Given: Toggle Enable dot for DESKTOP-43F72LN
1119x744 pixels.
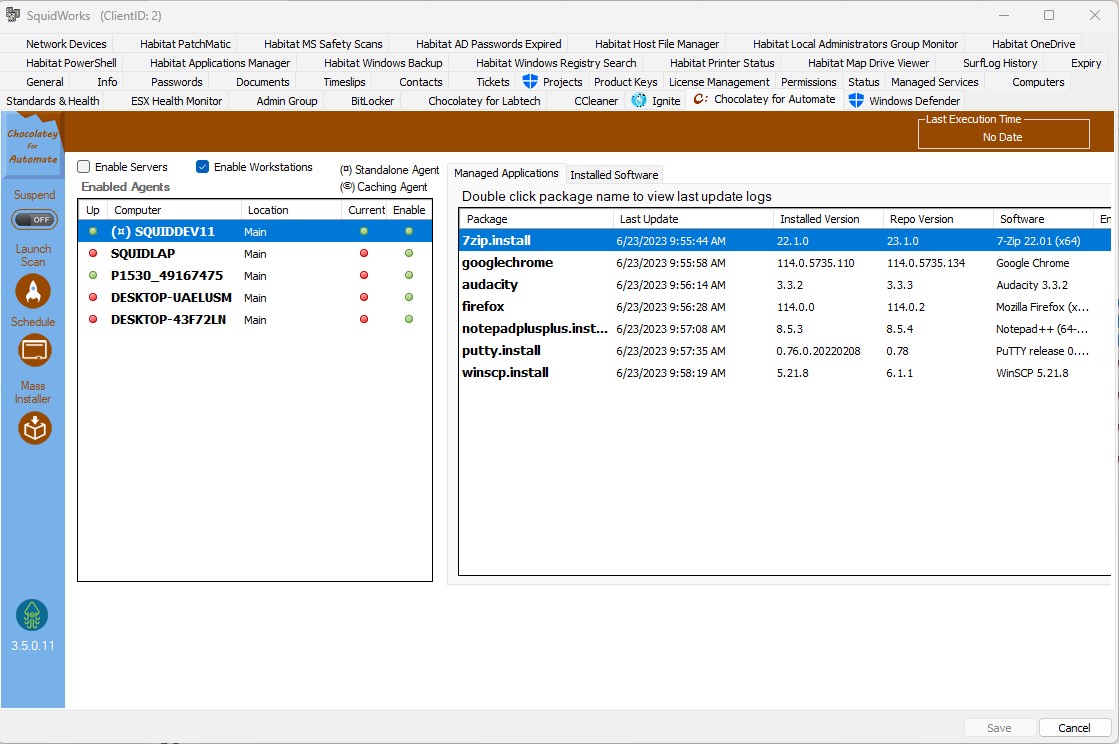Looking at the screenshot, I should (x=409, y=320).
